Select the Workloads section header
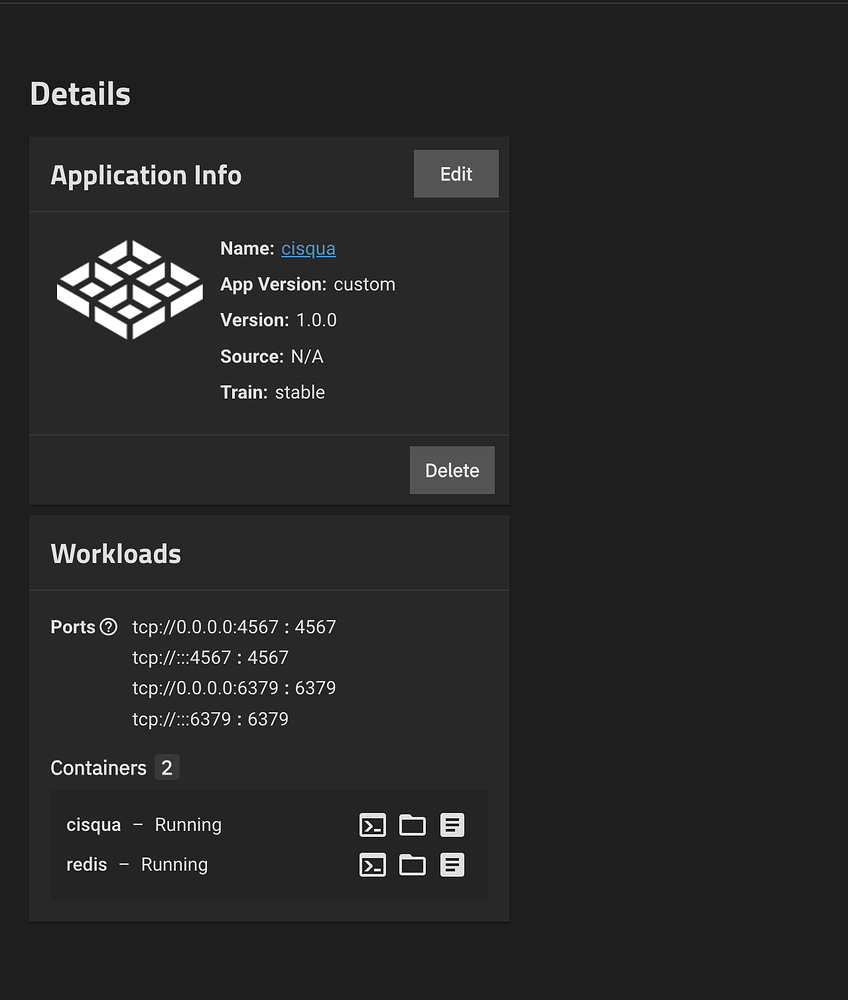This screenshot has height=1000, width=848. (115, 553)
